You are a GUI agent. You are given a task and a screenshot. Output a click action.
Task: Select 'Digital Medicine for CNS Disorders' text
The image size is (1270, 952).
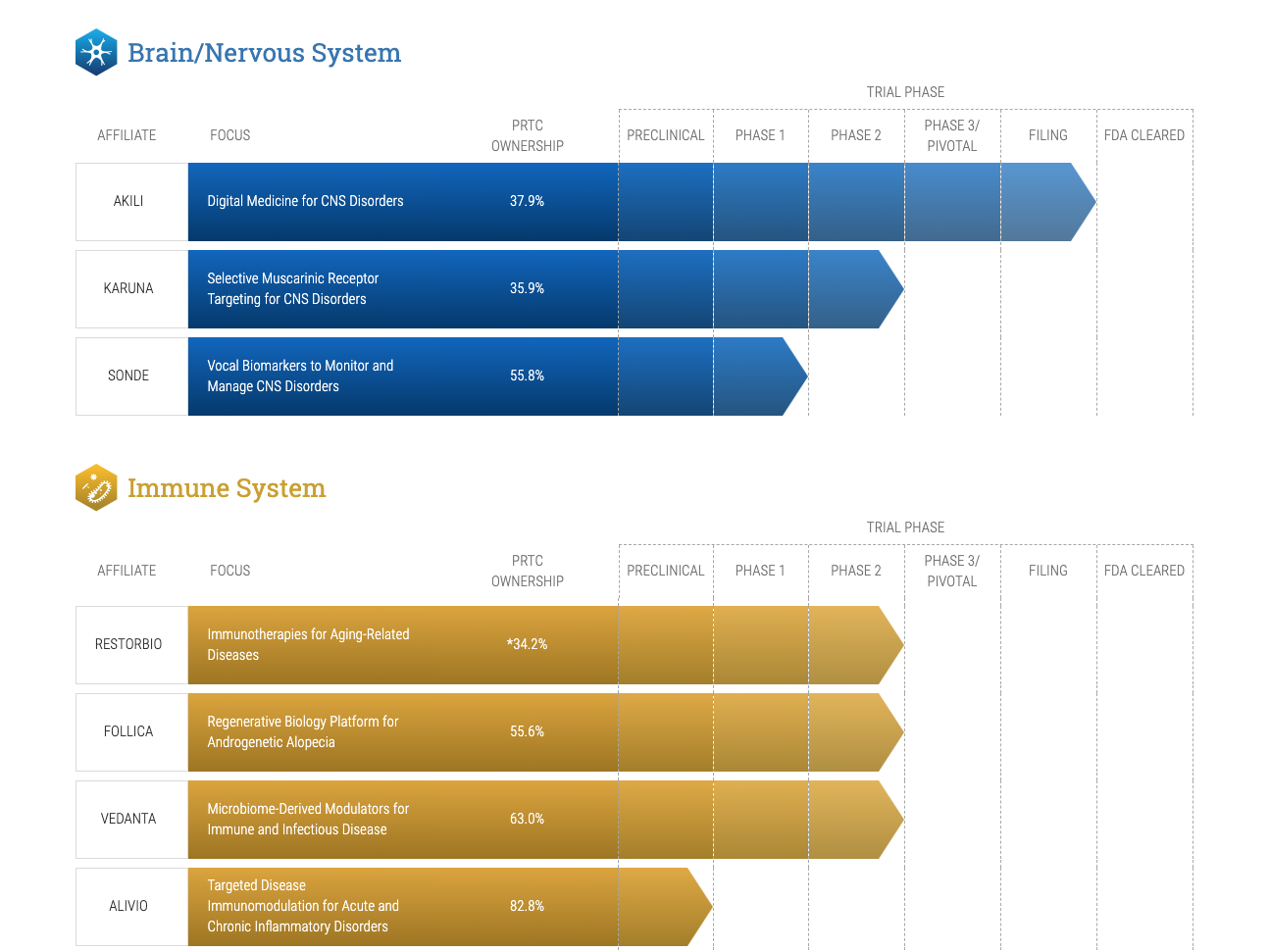click(x=305, y=201)
